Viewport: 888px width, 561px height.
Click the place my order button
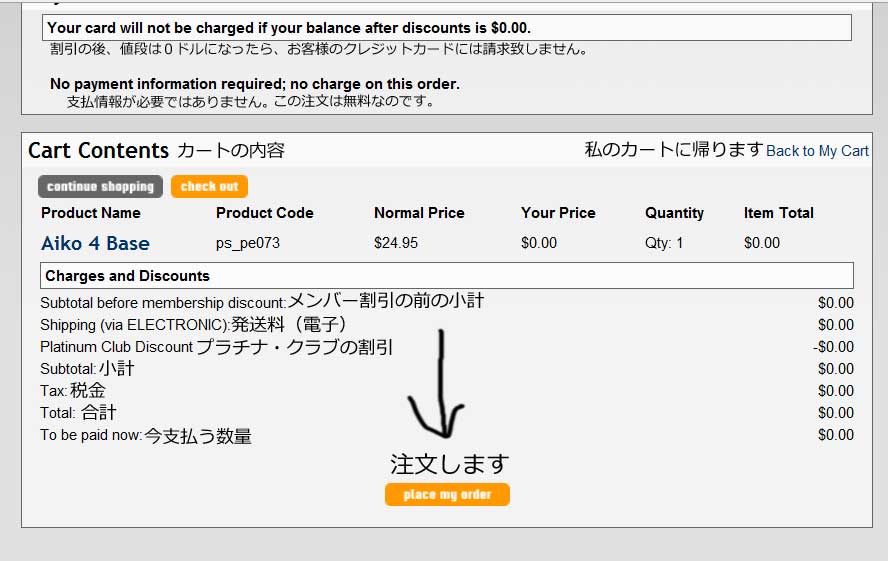coord(447,494)
